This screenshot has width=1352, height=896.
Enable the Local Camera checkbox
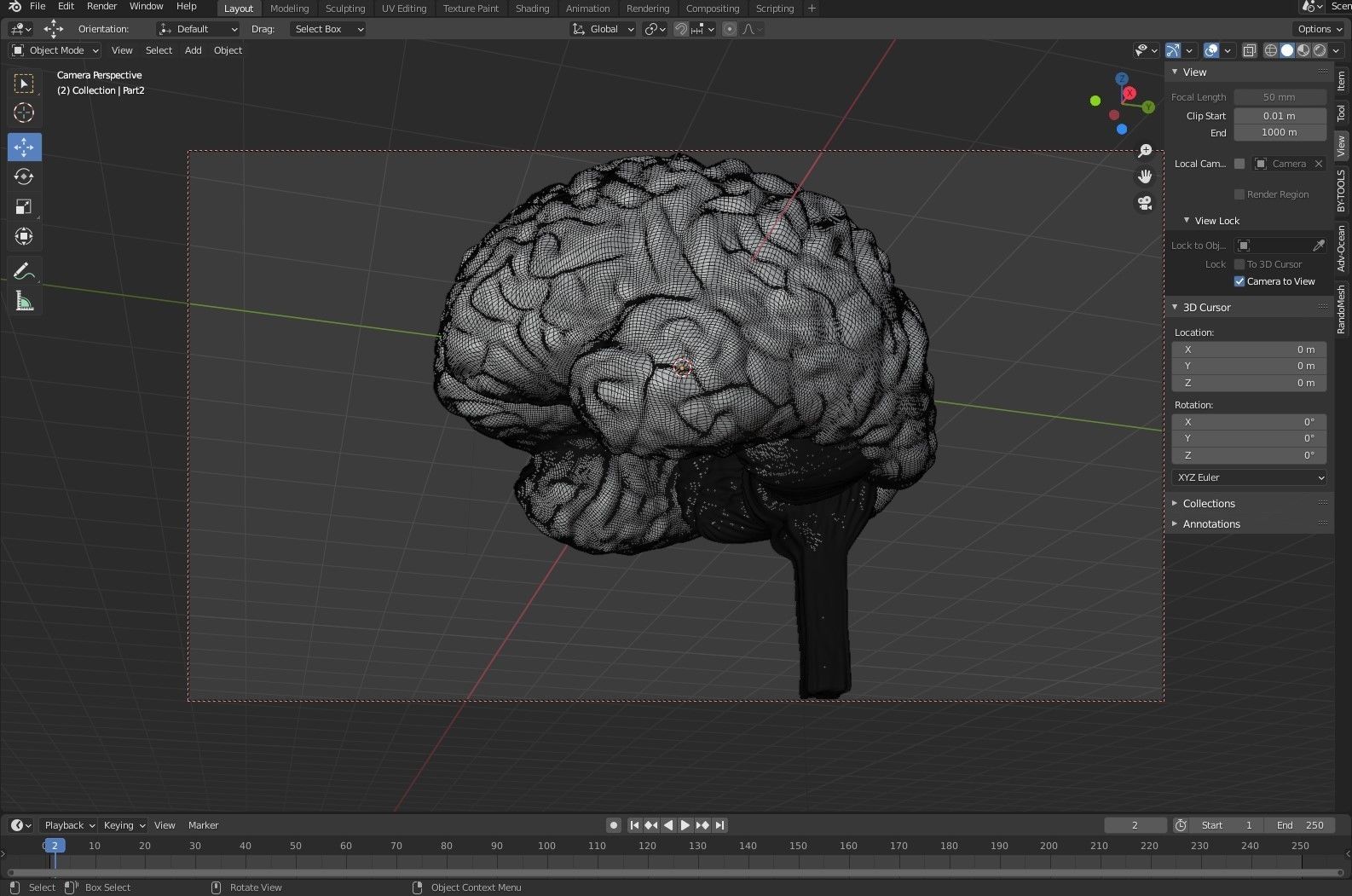[x=1239, y=164]
